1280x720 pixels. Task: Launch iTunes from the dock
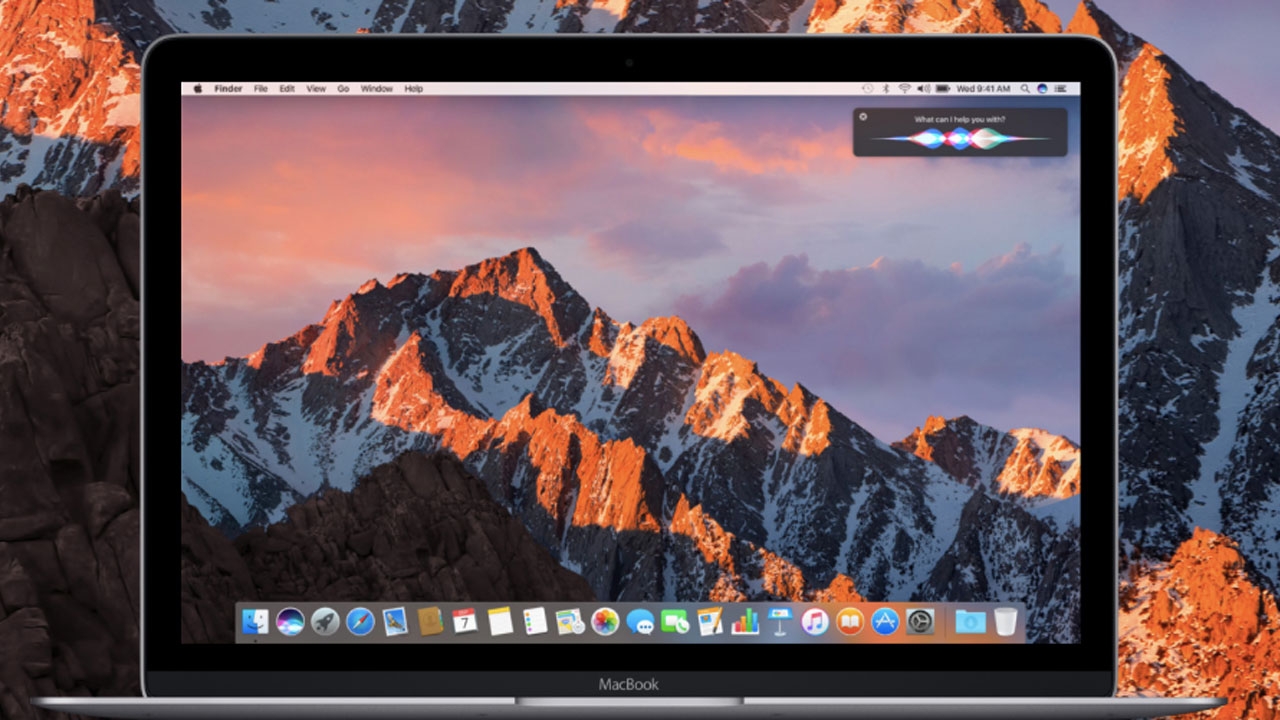(x=815, y=621)
